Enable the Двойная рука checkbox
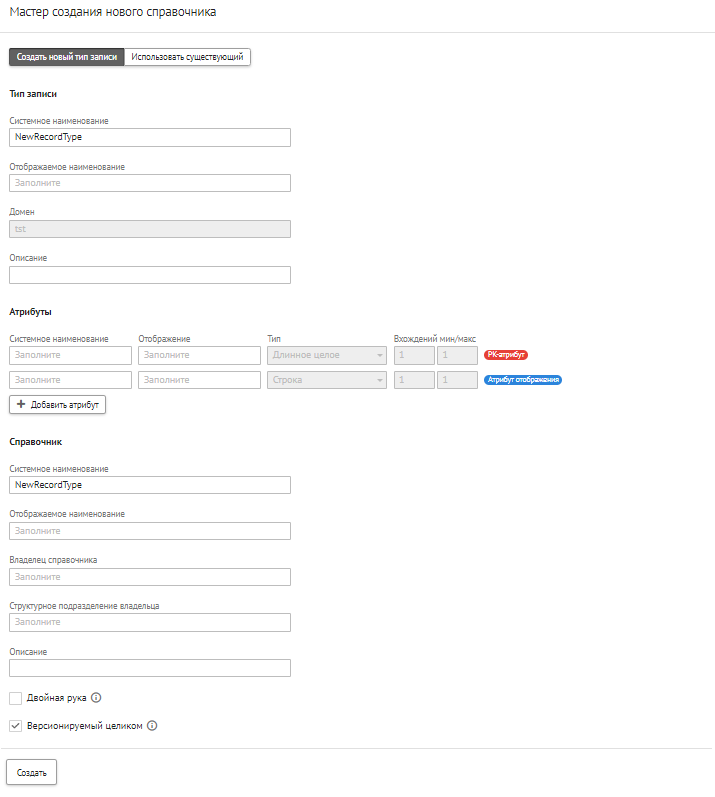Viewport: 715px width, 797px height. pyautogui.click(x=15, y=698)
